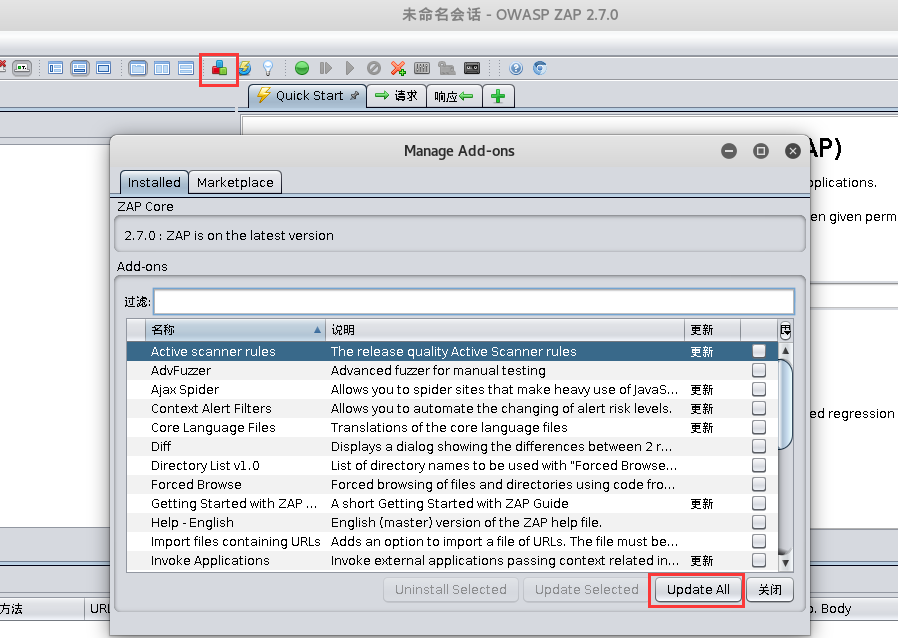This screenshot has width=898, height=638.
Task: Check the Active scanner rules checkbox
Action: point(759,351)
